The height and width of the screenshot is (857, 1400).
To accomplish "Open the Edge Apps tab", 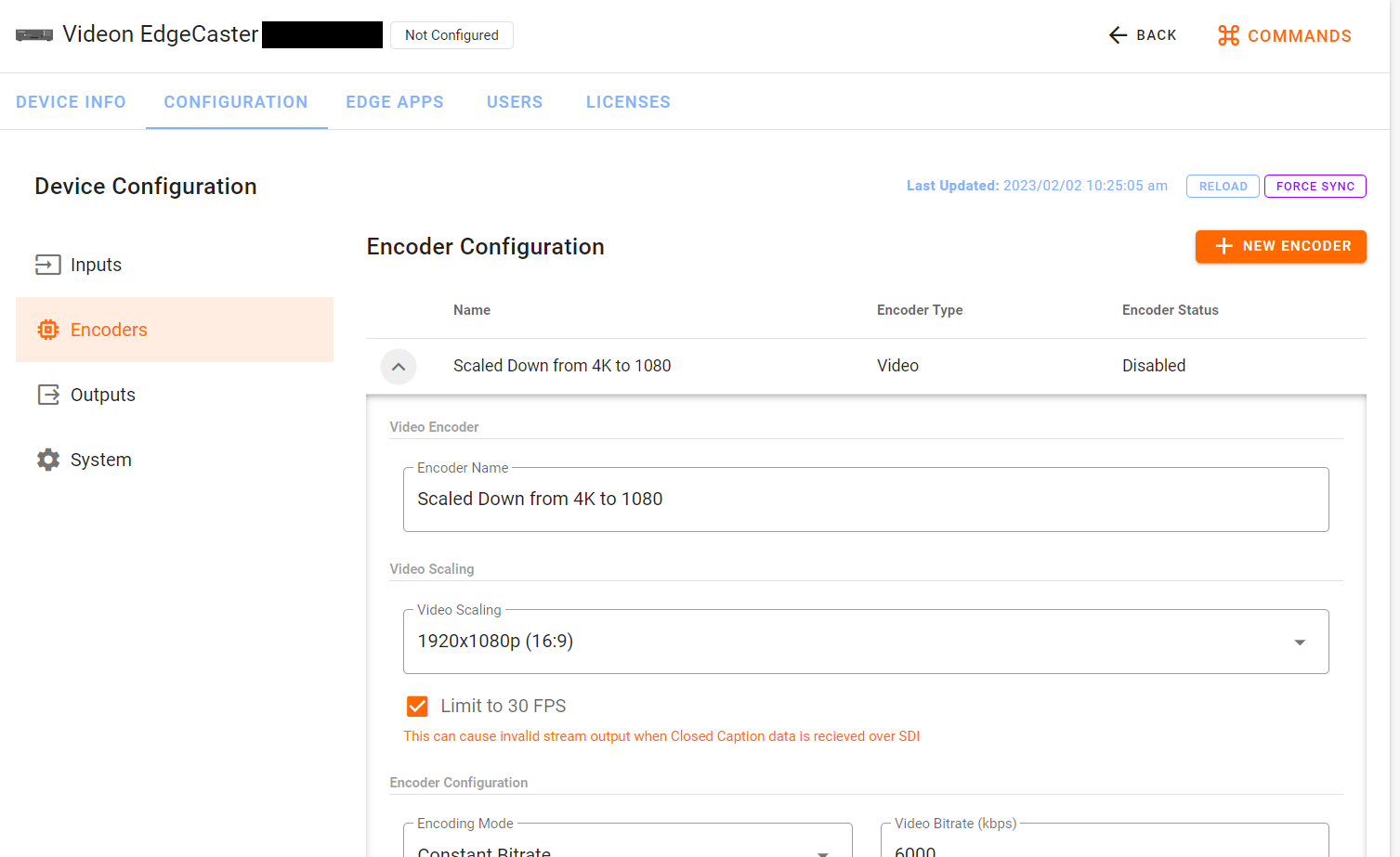I will (395, 102).
